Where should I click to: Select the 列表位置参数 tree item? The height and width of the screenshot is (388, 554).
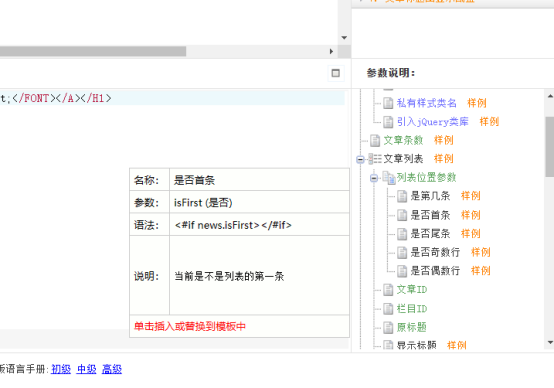(x=426, y=177)
